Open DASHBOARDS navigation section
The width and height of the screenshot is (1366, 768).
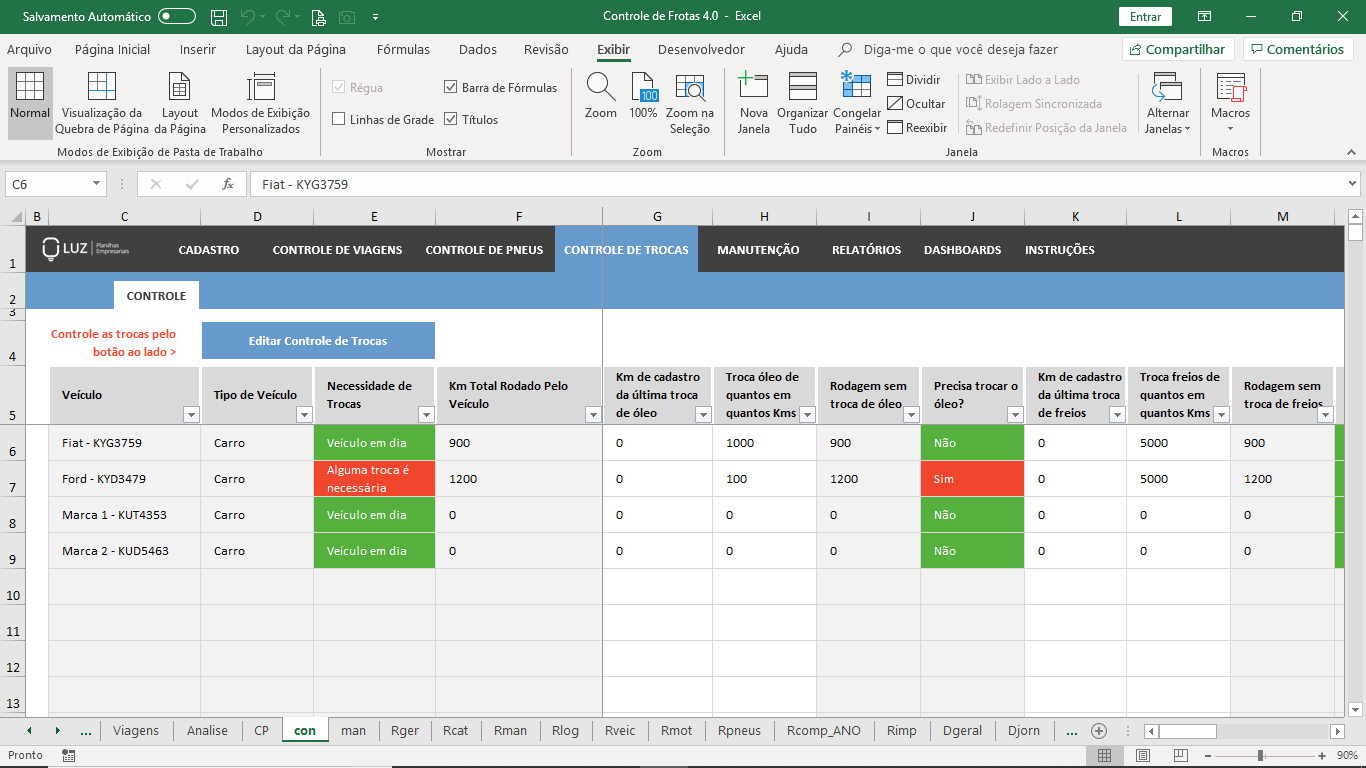pyautogui.click(x=962, y=250)
